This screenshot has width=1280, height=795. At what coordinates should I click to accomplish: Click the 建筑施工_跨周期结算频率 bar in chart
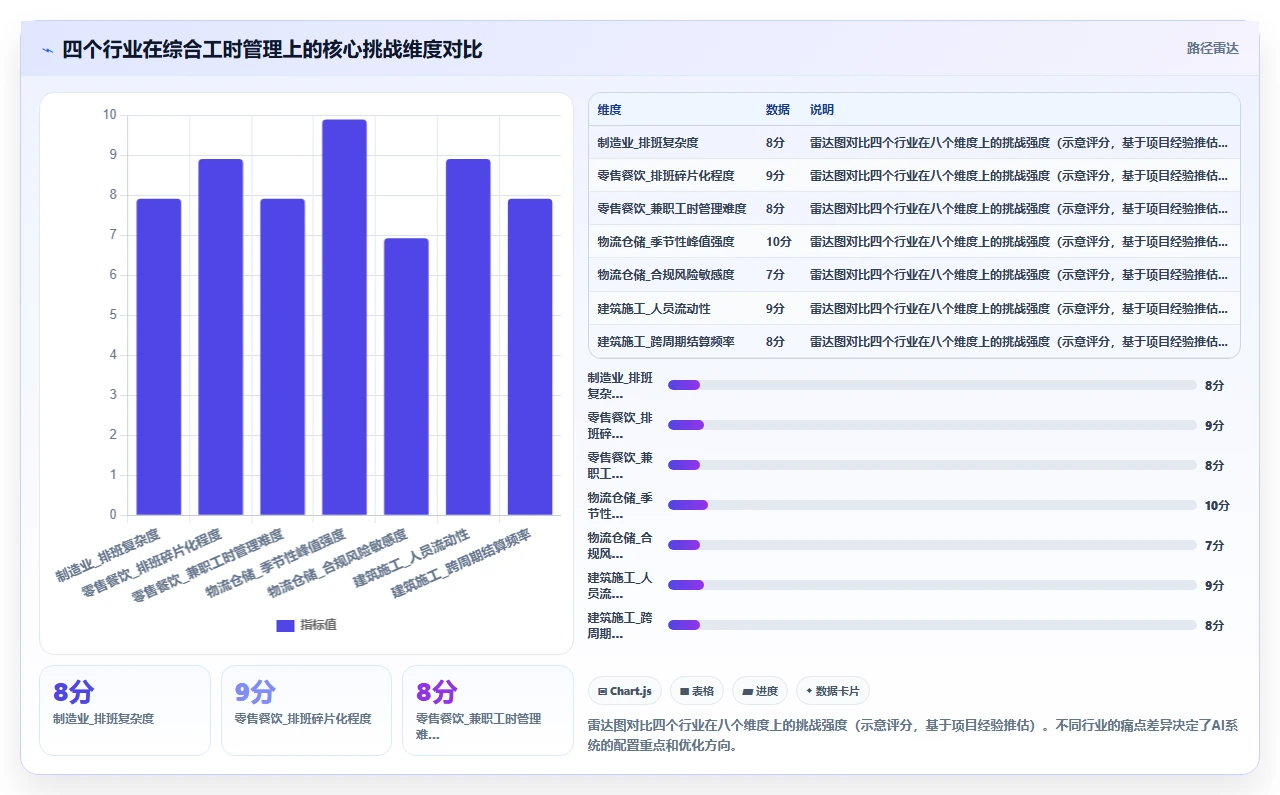pyautogui.click(x=530, y=357)
